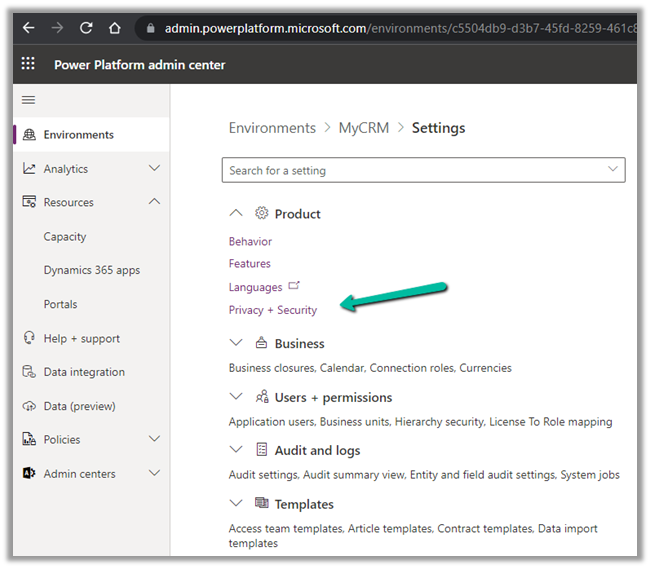Click in the Search for a setting field
The height and width of the screenshot is (569, 650).
[x=410, y=170]
